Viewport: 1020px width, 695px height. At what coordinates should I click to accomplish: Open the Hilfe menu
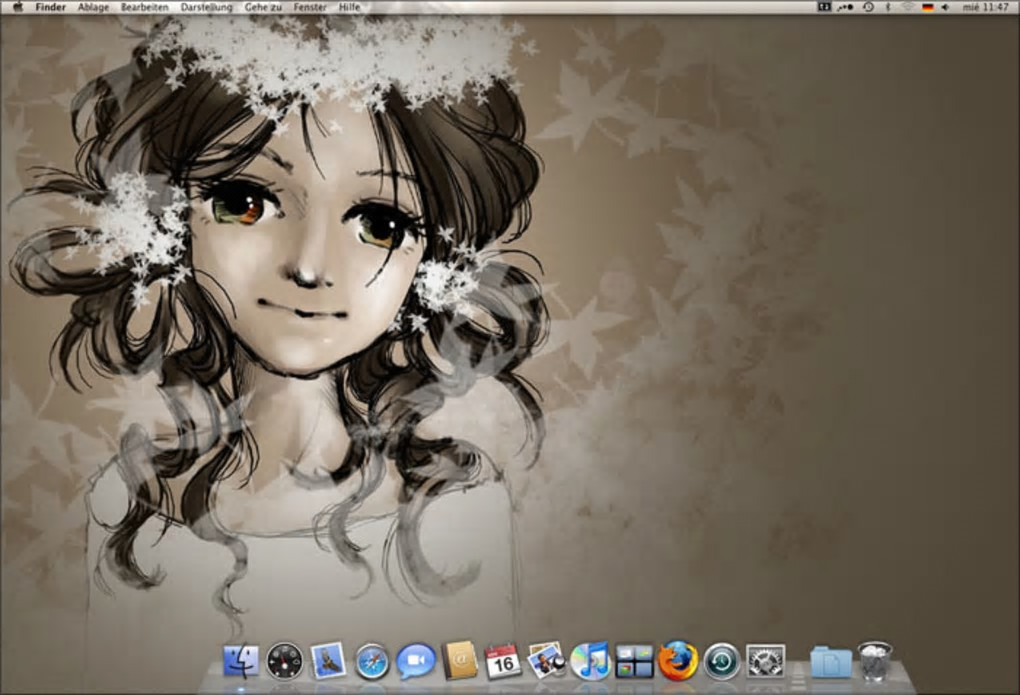point(349,7)
